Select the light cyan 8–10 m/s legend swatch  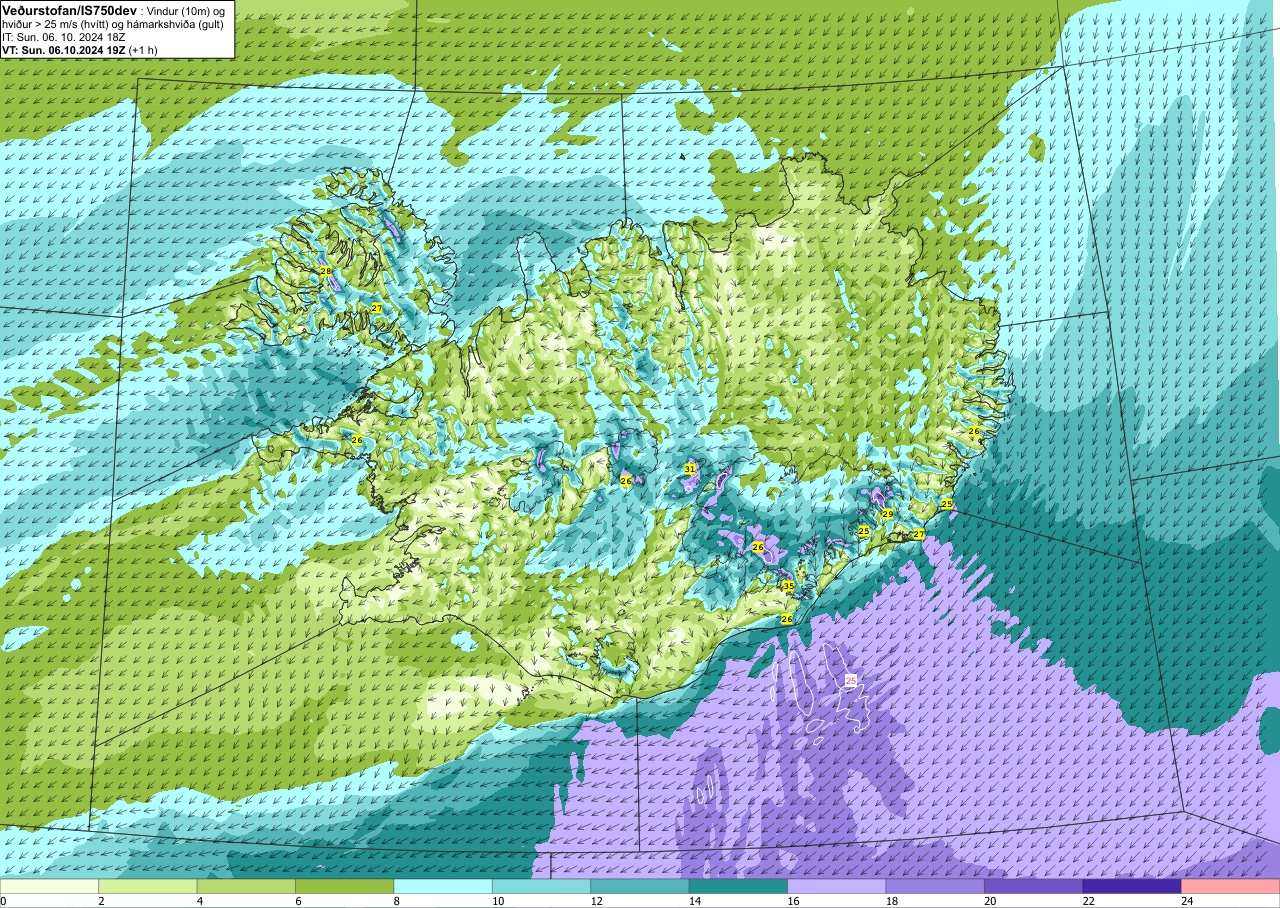click(x=443, y=886)
